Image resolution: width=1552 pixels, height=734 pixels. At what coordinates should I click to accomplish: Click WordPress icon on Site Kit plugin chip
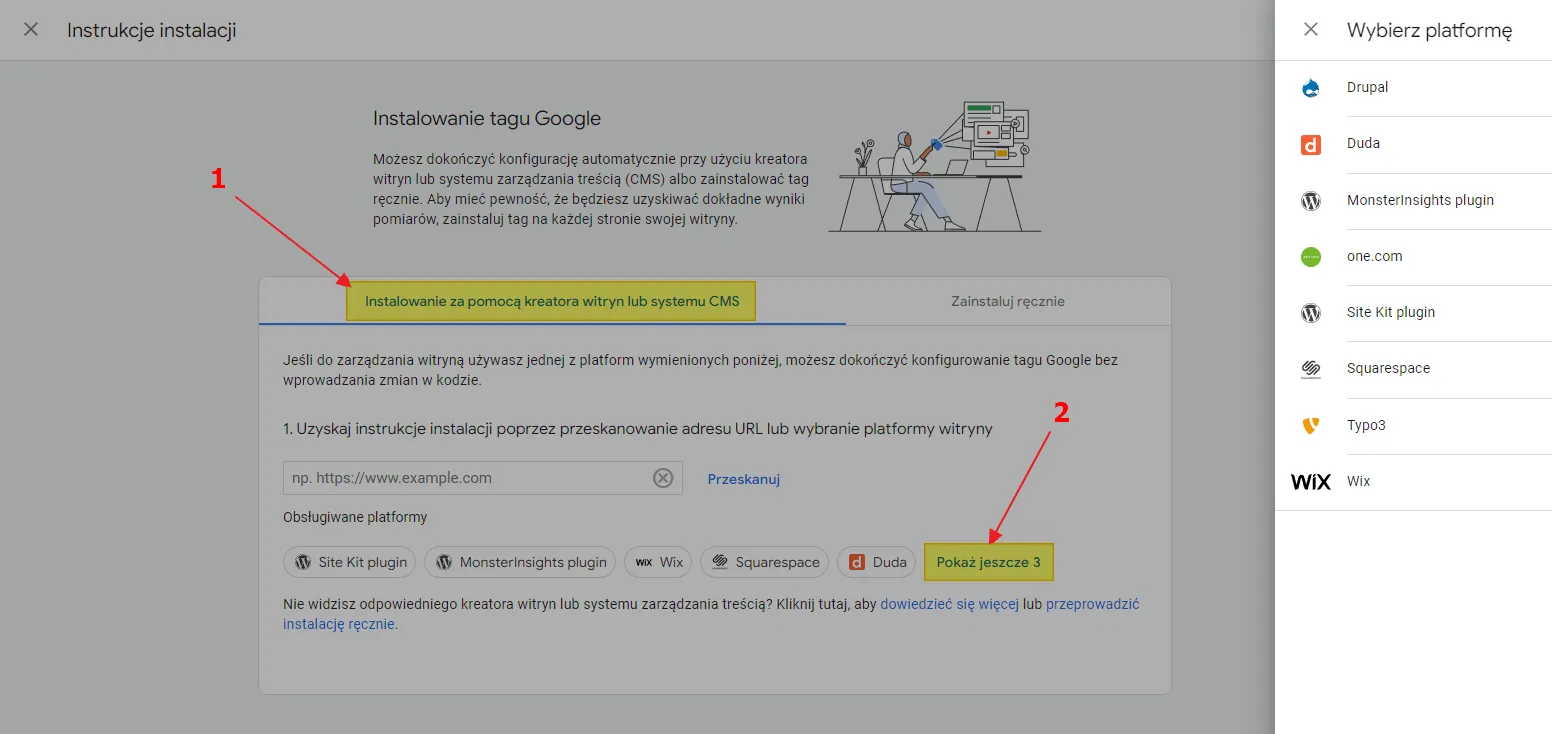(x=302, y=562)
